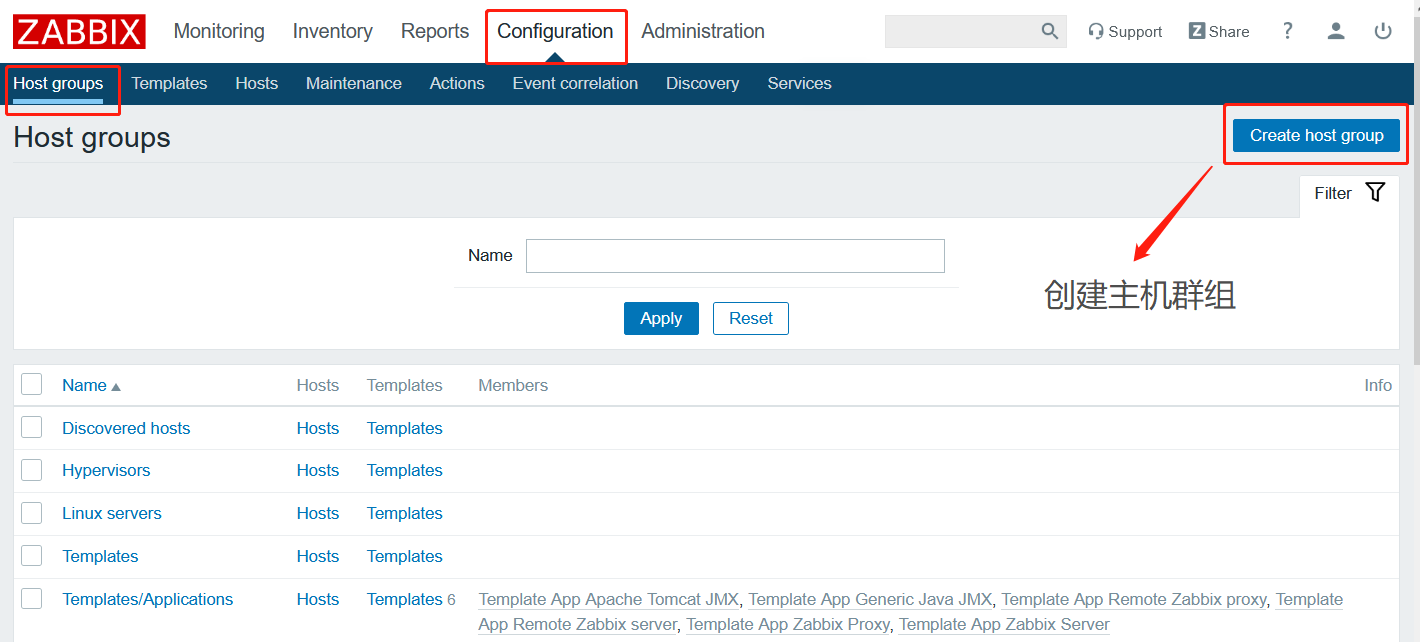Open the search magnifier icon
Image resolution: width=1420 pixels, height=642 pixels.
tap(1049, 31)
